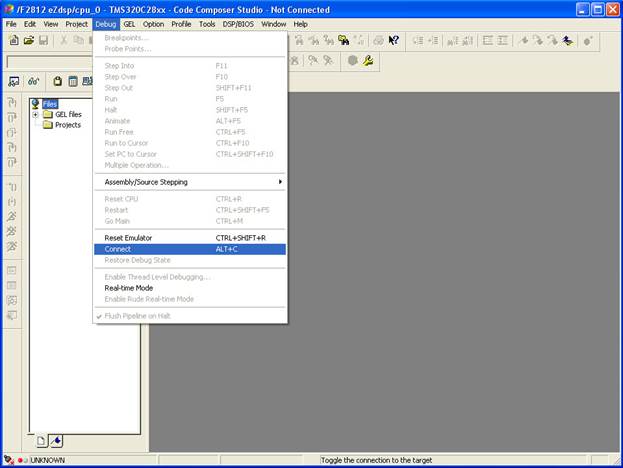The height and width of the screenshot is (468, 623).
Task: Click the Open file folder icon
Action: (29, 40)
